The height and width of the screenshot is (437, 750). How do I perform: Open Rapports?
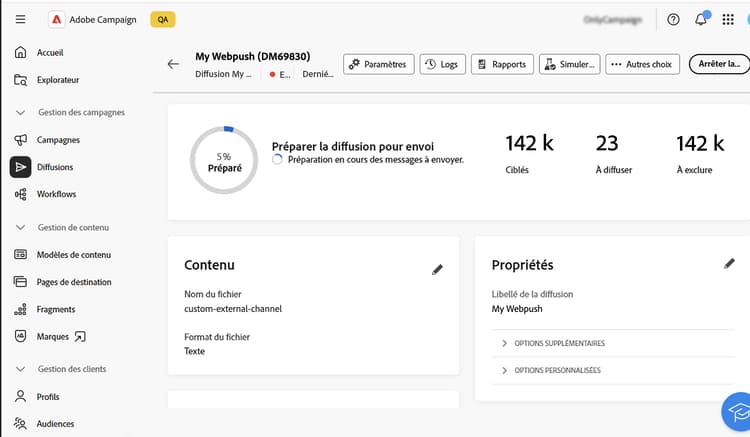pyautogui.click(x=502, y=64)
